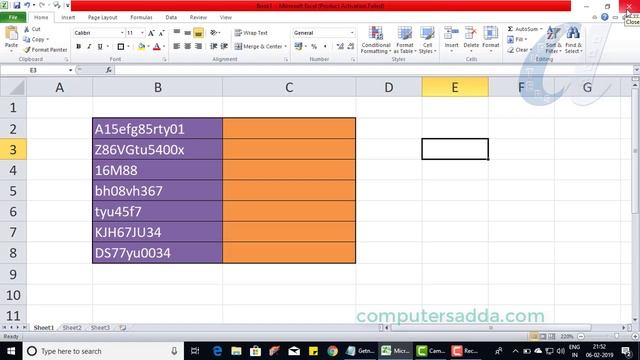Click the Align Text Left icon

pyautogui.click(x=177, y=47)
